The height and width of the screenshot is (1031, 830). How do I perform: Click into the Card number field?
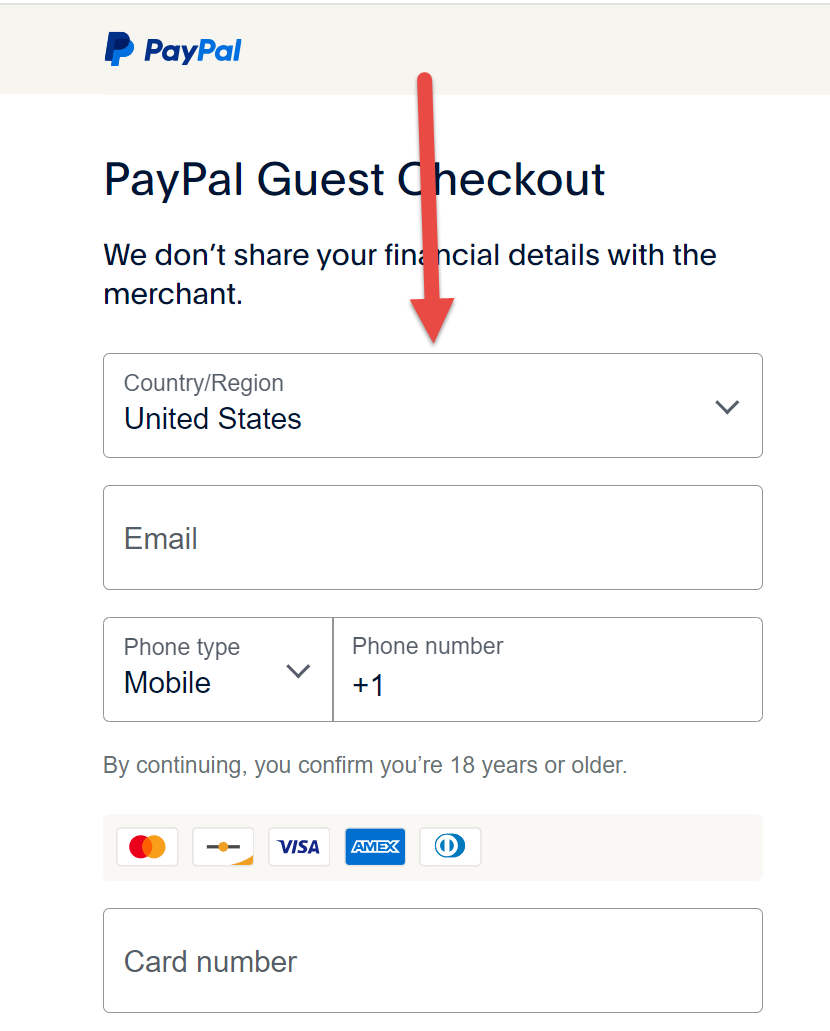432,961
